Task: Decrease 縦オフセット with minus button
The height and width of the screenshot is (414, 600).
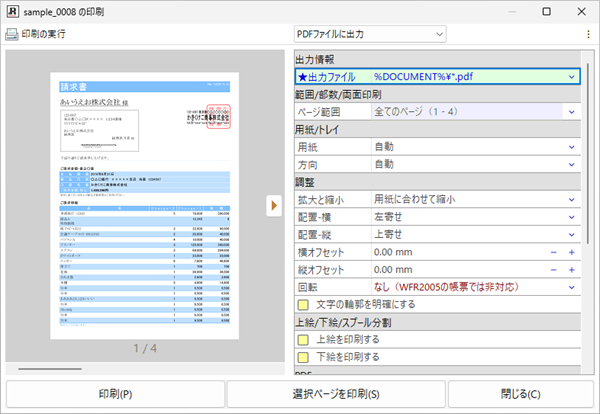Action: (553, 270)
